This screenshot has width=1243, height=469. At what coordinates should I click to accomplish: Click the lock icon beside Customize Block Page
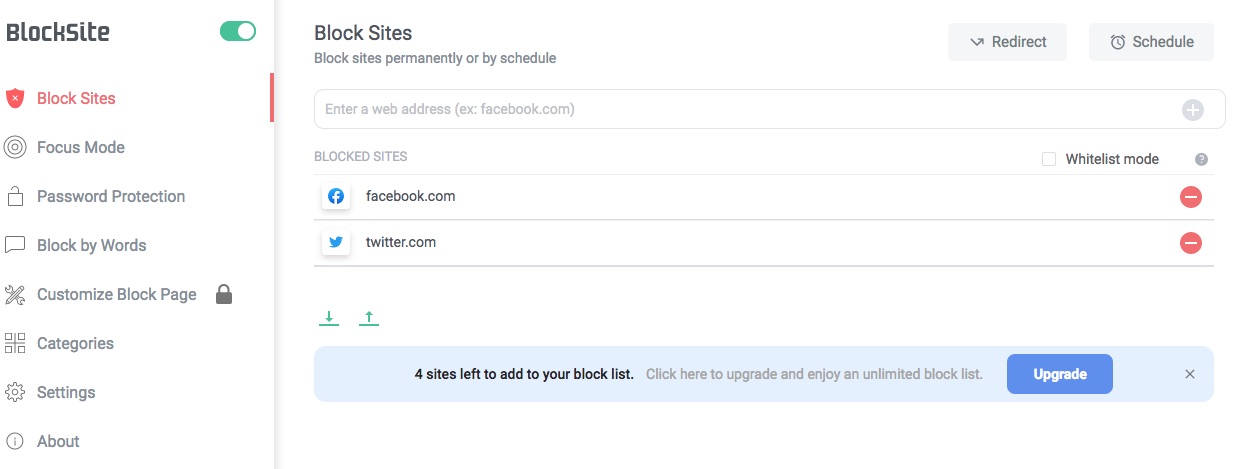coord(224,294)
